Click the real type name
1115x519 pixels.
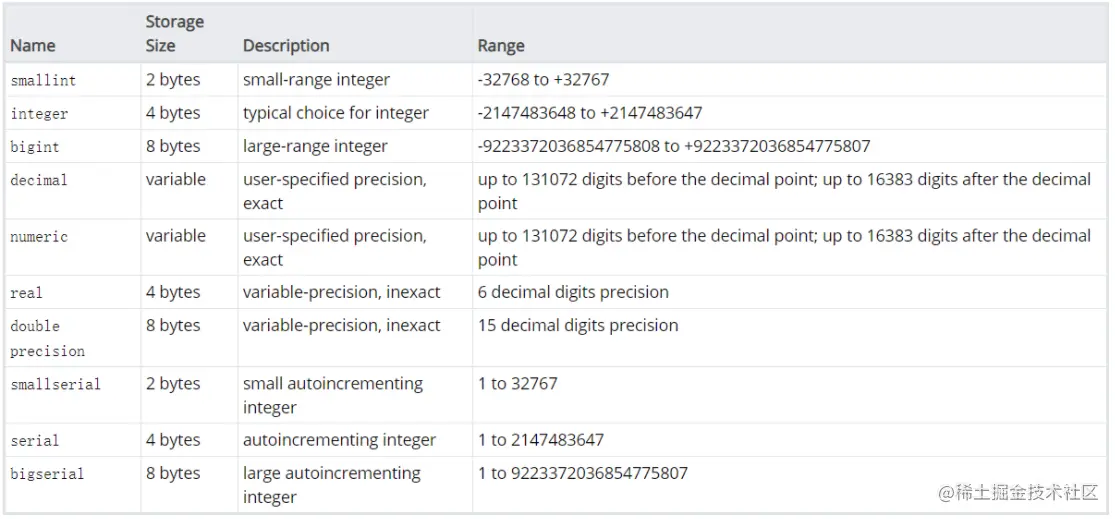[x=27, y=293]
